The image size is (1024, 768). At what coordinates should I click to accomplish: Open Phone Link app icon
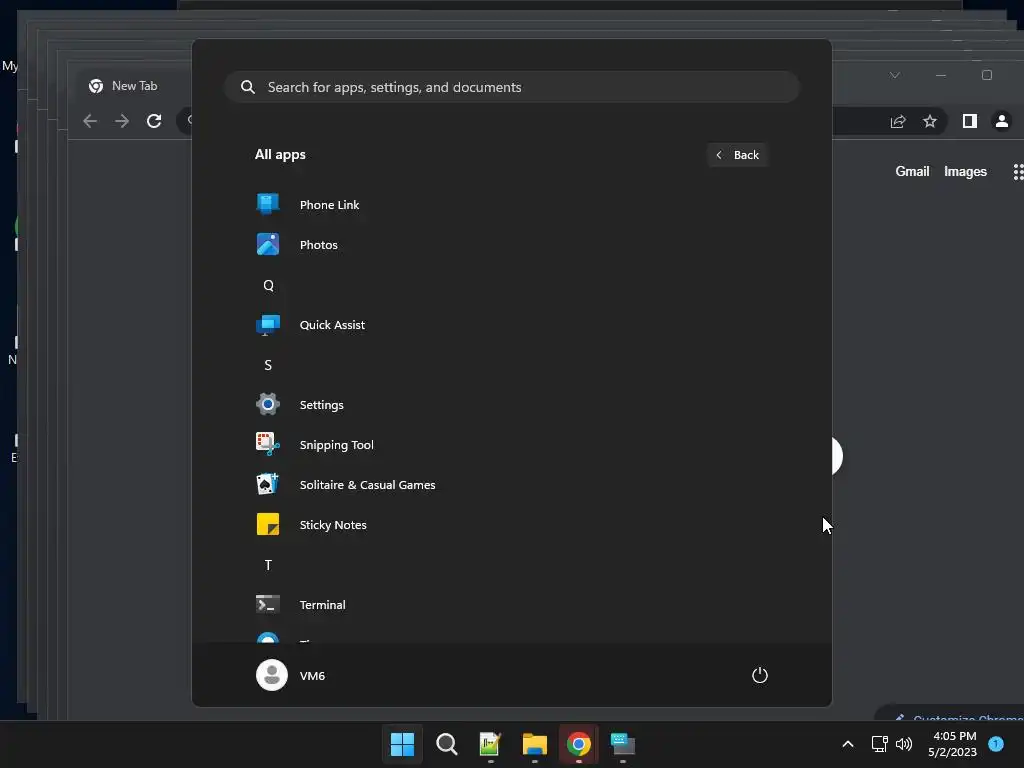coord(268,204)
